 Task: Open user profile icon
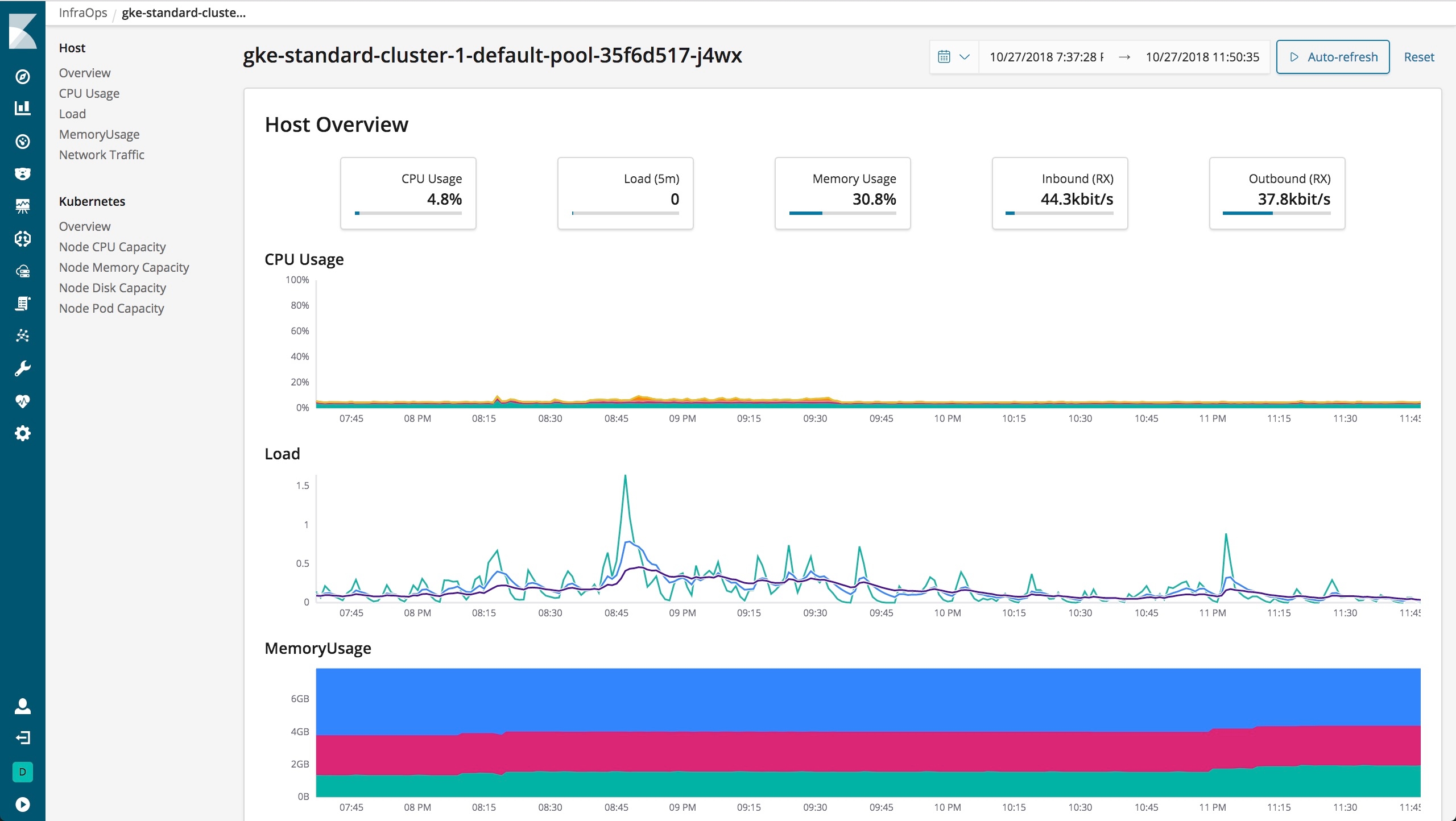pos(23,706)
